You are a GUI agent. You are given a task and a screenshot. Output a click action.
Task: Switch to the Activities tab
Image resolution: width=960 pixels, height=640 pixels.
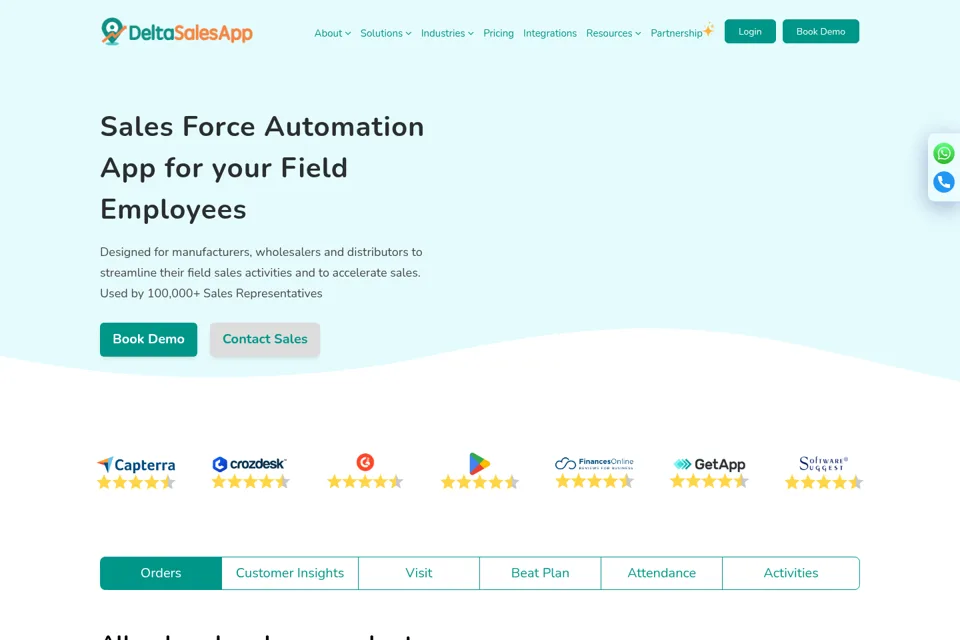(x=791, y=573)
